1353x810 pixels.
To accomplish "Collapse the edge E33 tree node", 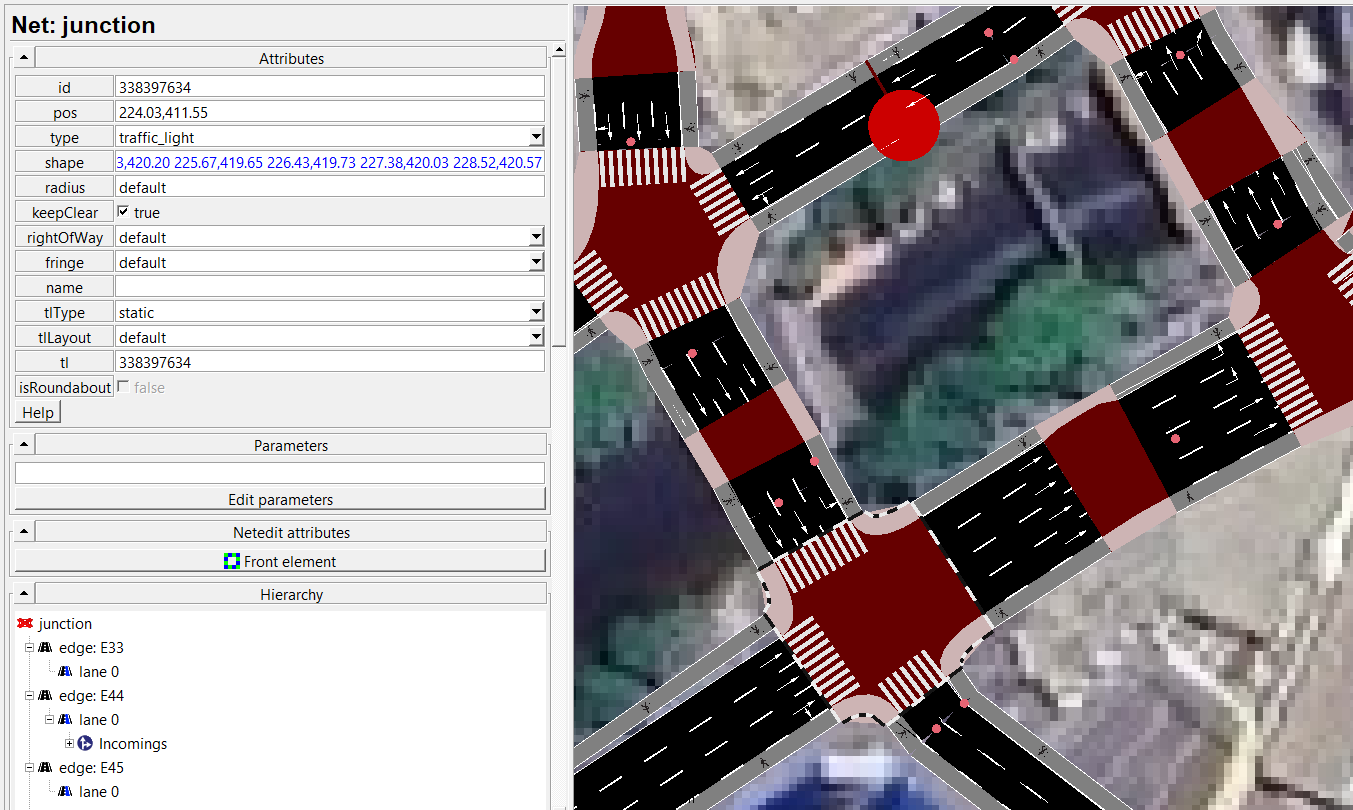I will [x=30, y=648].
